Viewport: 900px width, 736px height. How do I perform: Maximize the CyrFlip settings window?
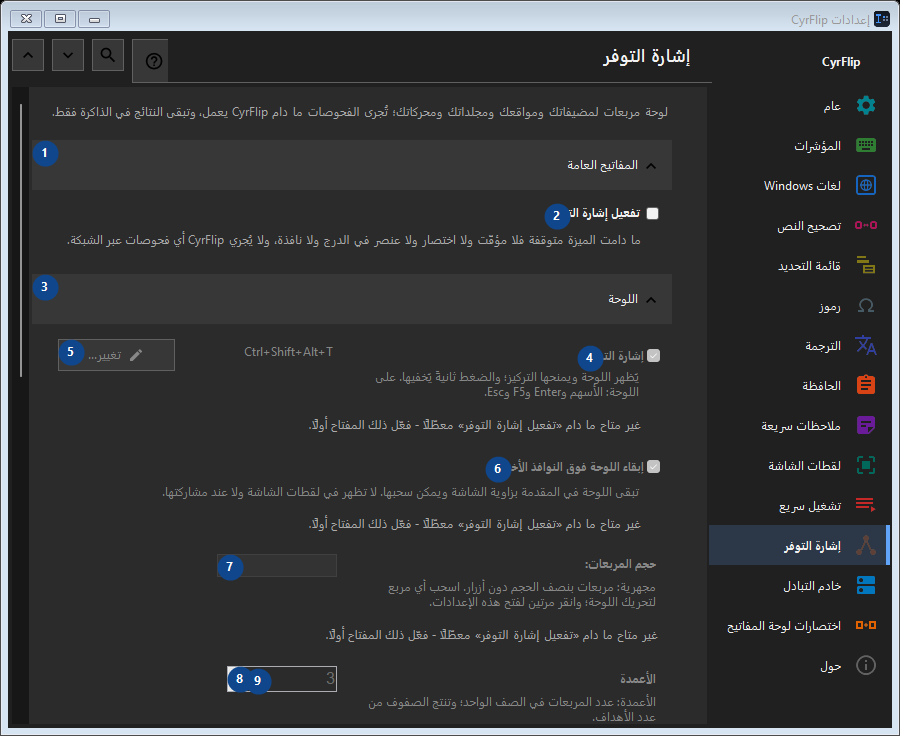[x=60, y=19]
